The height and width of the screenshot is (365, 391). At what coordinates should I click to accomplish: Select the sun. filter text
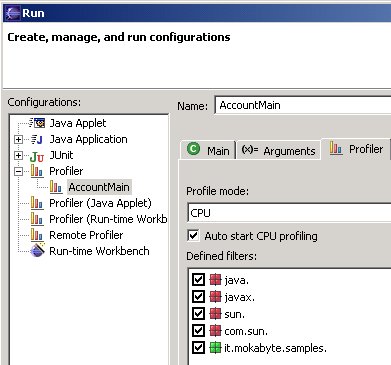pos(235,314)
